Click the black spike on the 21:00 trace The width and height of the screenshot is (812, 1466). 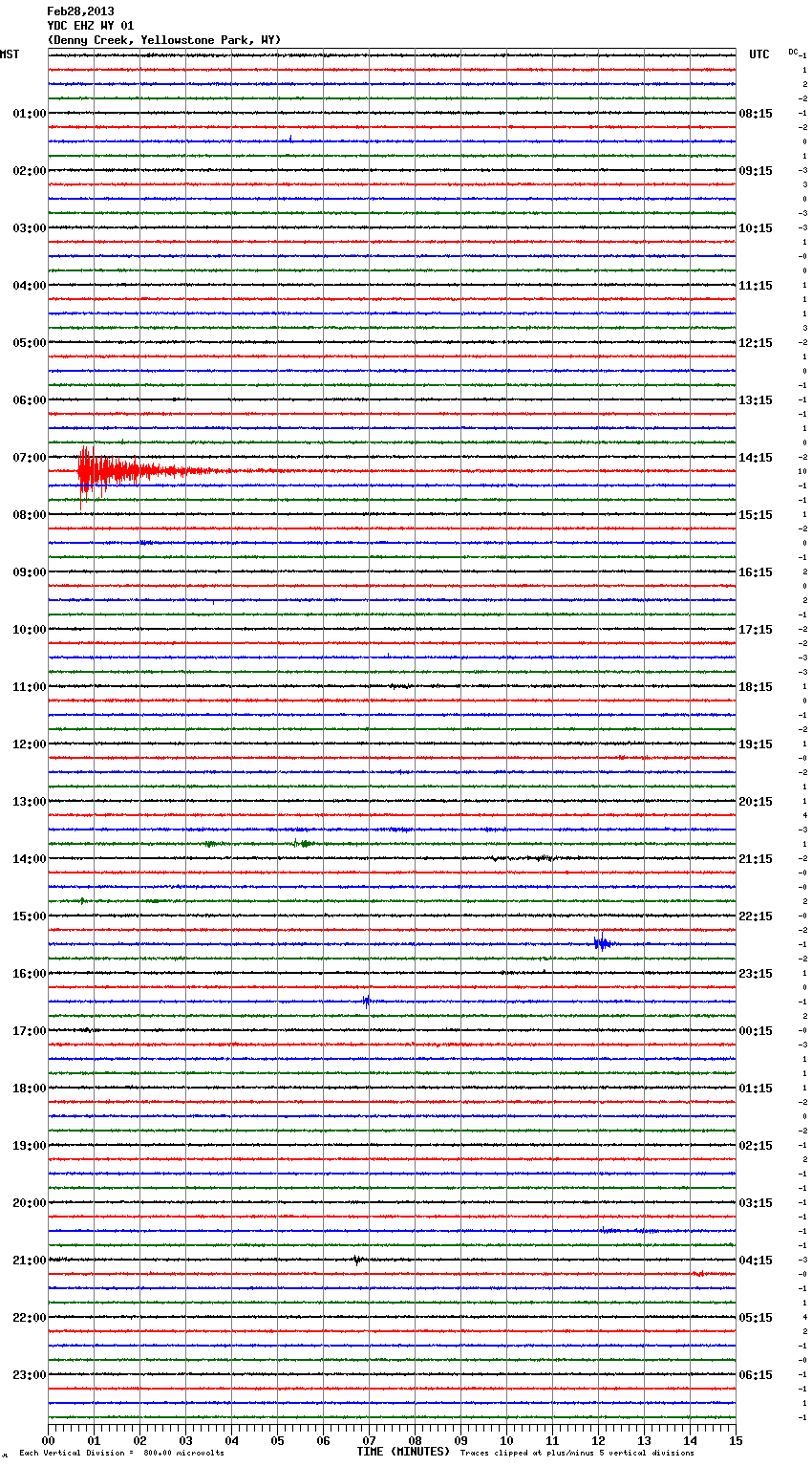[356, 1260]
